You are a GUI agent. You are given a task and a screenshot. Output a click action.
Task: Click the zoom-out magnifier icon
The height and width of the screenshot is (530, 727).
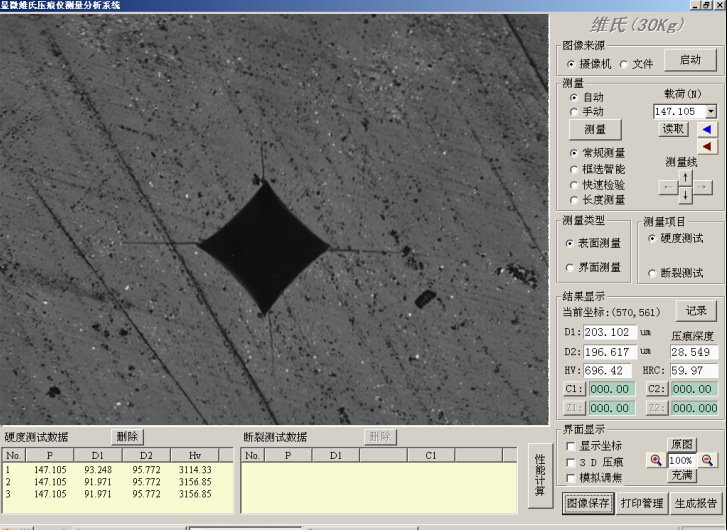pyautogui.click(x=707, y=460)
